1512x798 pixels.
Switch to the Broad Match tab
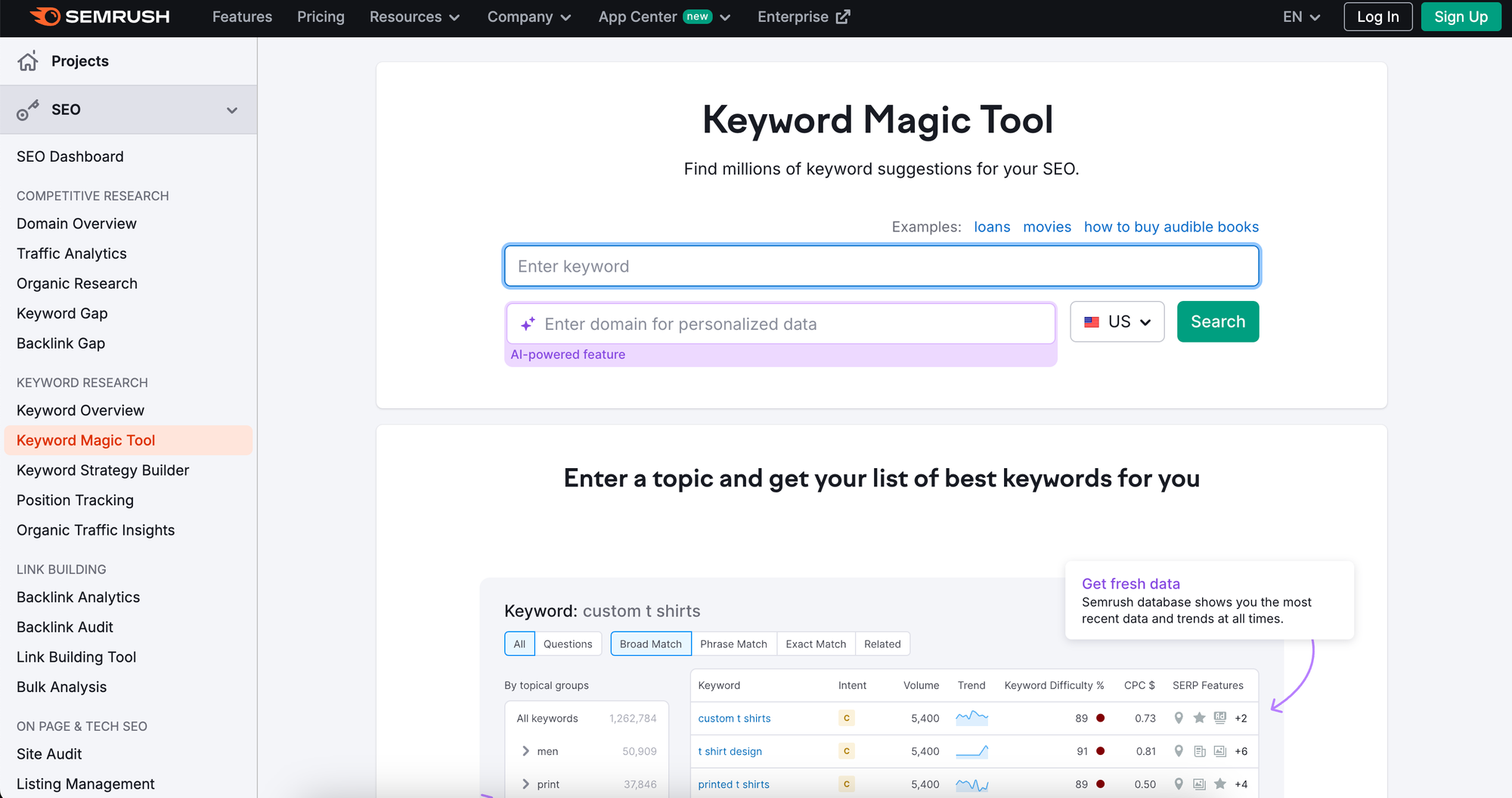pyautogui.click(x=651, y=644)
